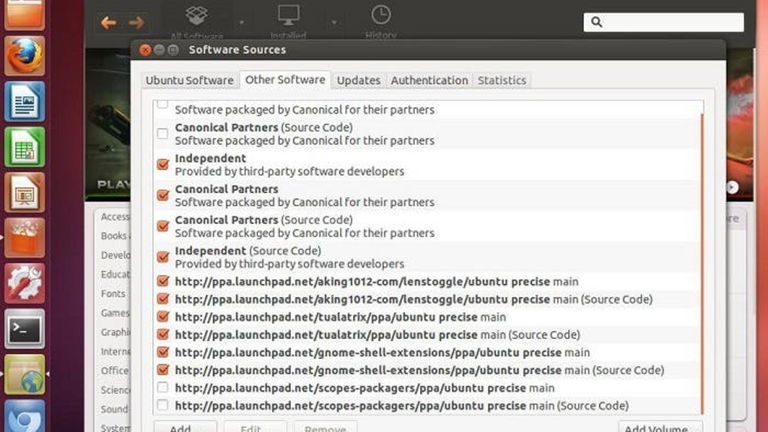Launch LibreOffice Calc from the dock
768x432 pixels.
[x=24, y=147]
